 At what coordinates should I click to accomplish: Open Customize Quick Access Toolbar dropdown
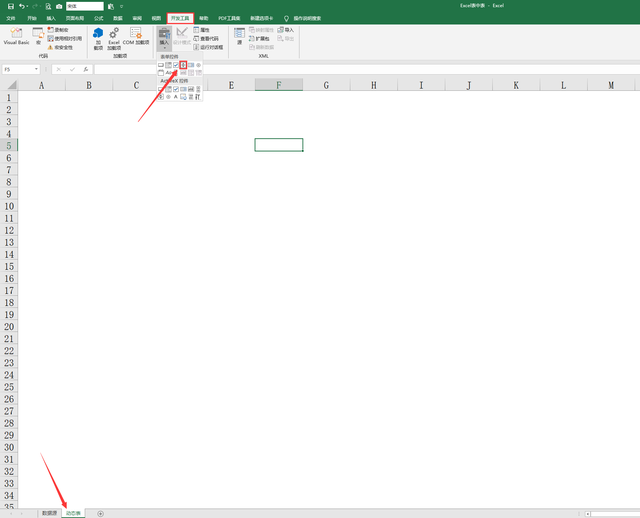coord(122,6)
